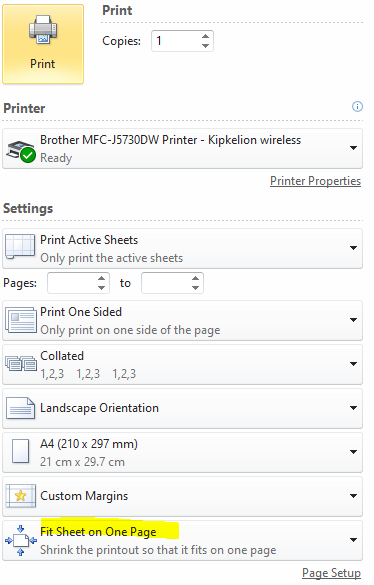Screen dimensions: 374x585
Task: Expand the Fit Sheet on One Page dropdown
Action: (183, 540)
